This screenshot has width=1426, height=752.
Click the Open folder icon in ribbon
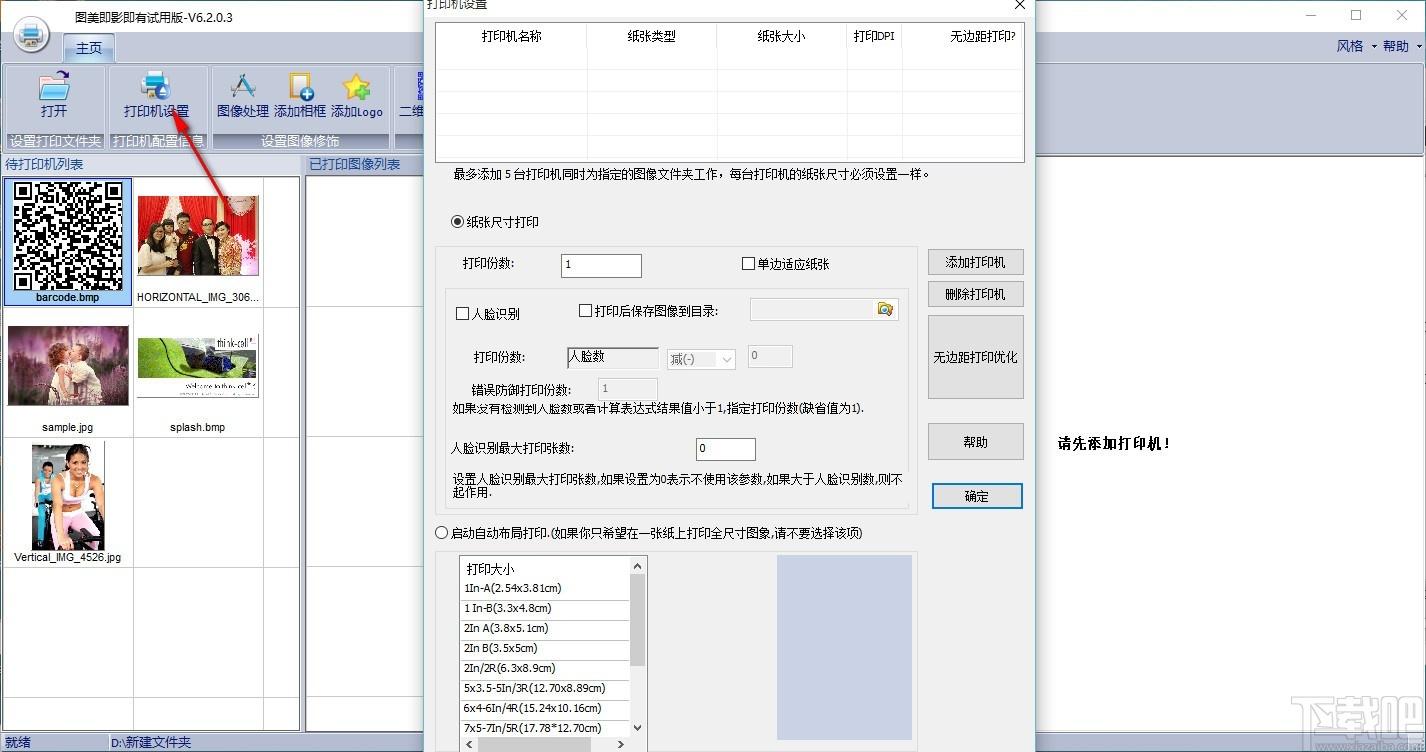point(54,88)
